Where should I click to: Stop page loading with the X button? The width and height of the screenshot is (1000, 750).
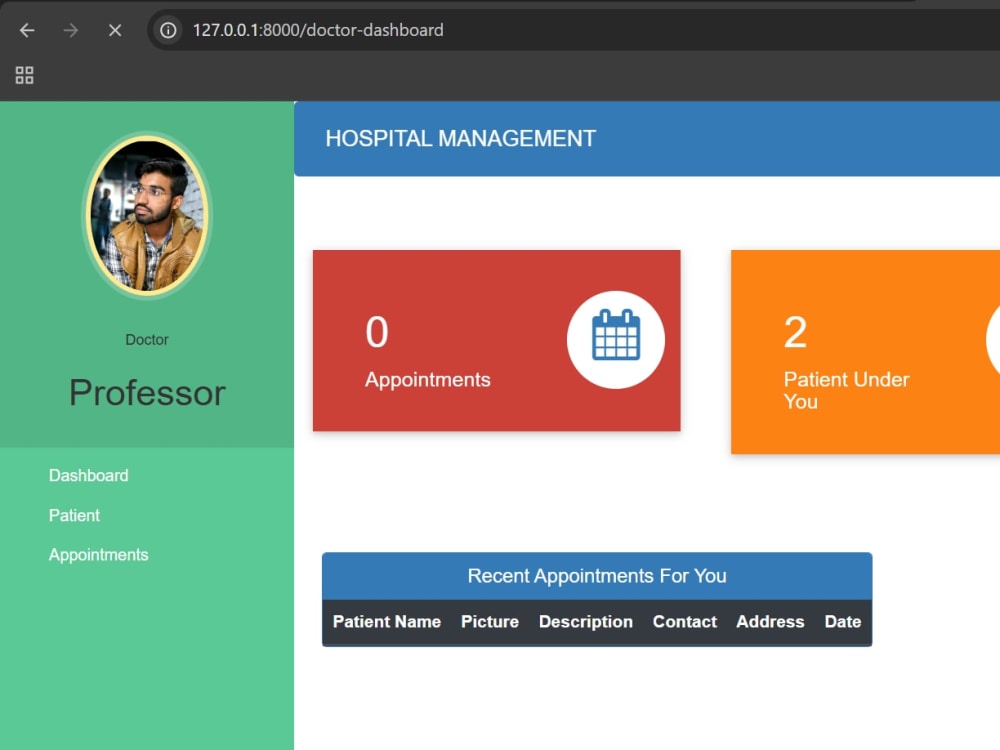click(x=115, y=30)
